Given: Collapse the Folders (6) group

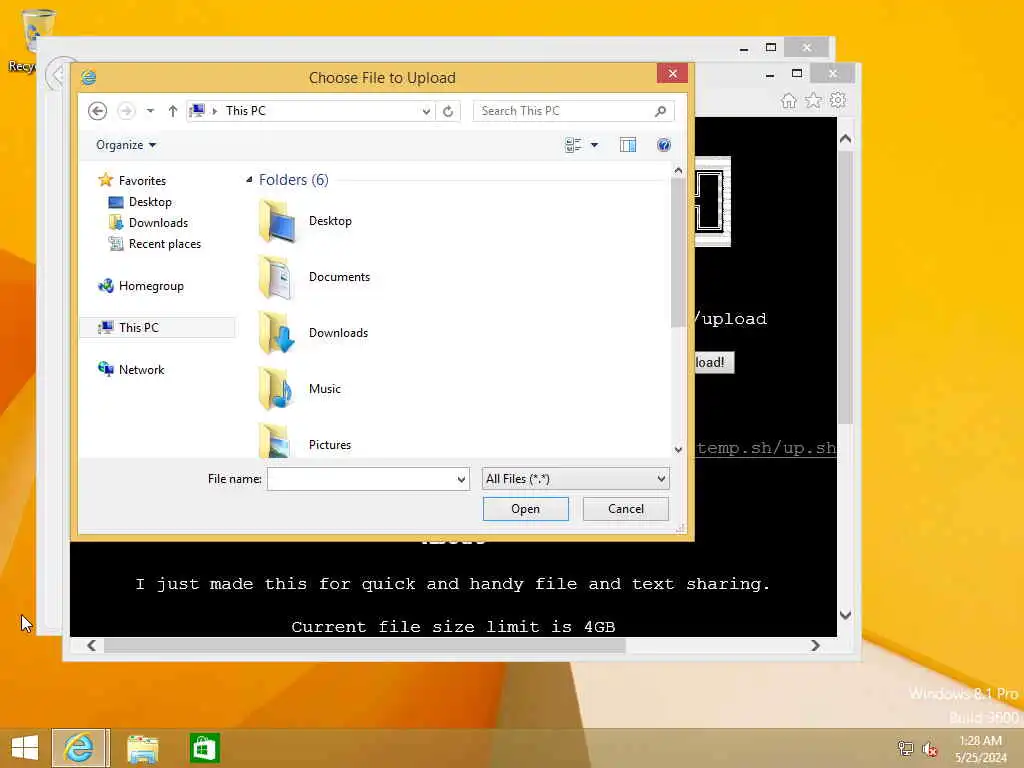Looking at the screenshot, I should pyautogui.click(x=249, y=180).
